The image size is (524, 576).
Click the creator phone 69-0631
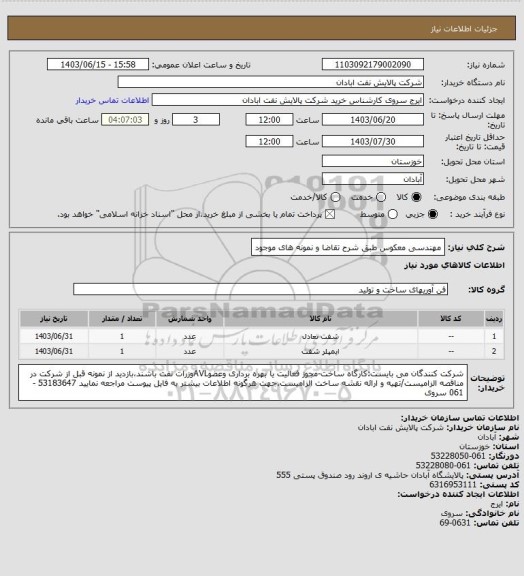[455, 523]
